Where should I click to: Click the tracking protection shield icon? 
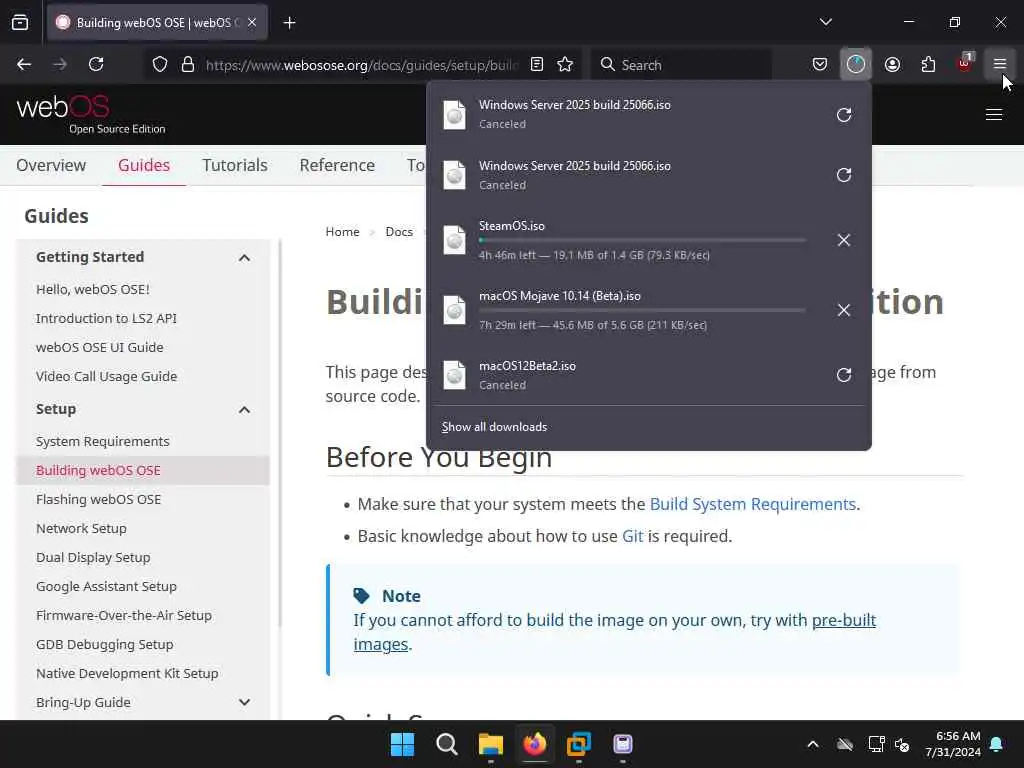(160, 64)
